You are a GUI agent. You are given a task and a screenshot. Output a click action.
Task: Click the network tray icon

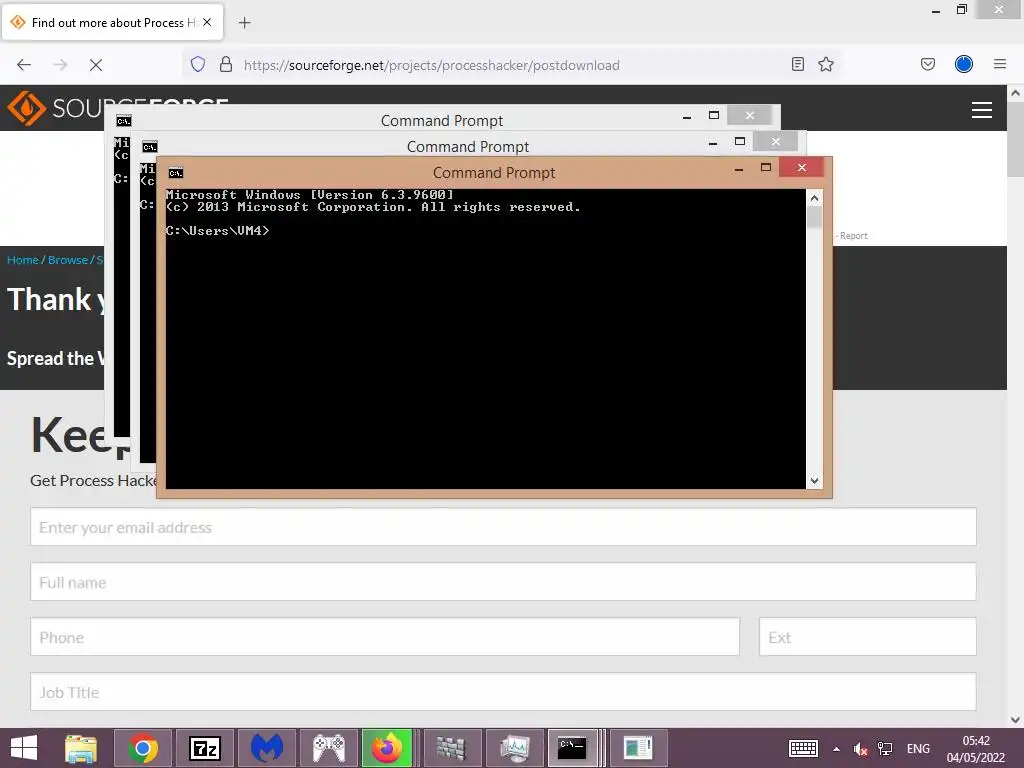[x=885, y=749]
